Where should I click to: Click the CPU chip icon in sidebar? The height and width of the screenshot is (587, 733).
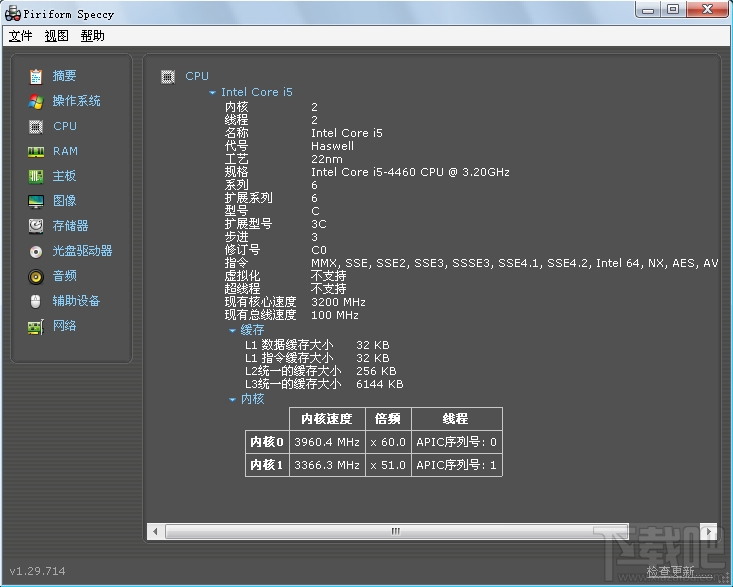(x=36, y=127)
